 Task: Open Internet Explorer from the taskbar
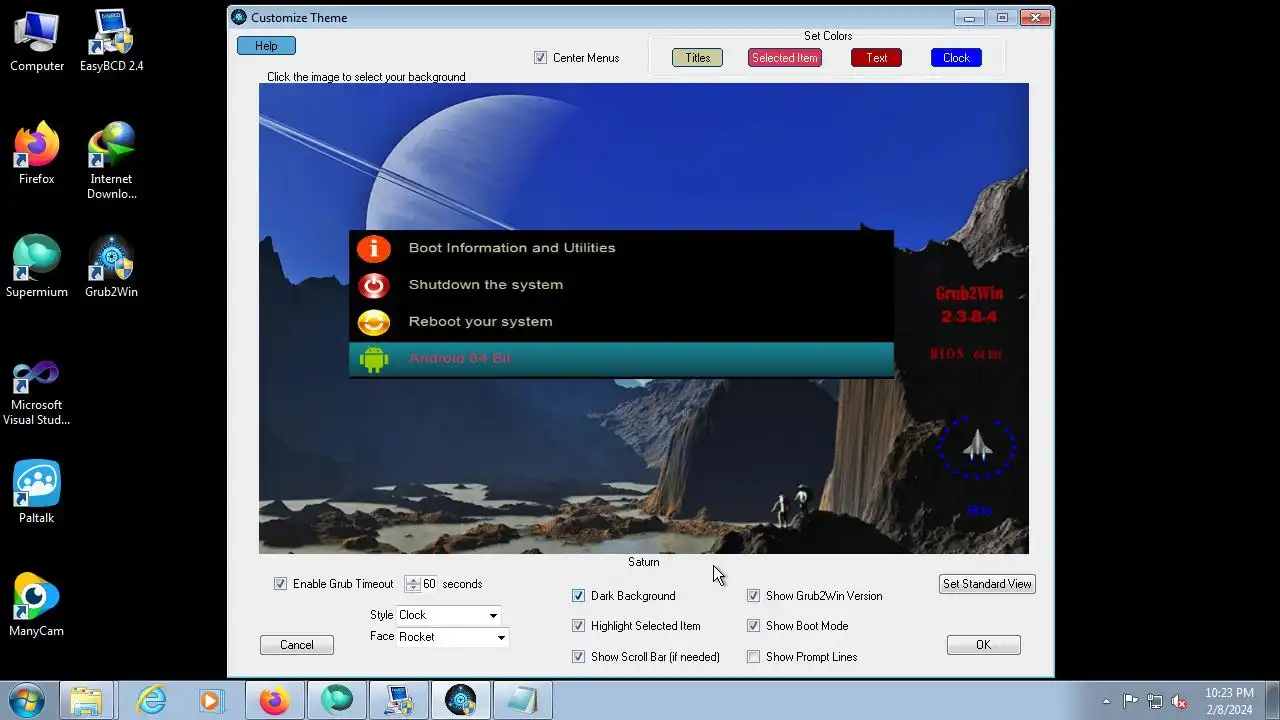pos(151,700)
